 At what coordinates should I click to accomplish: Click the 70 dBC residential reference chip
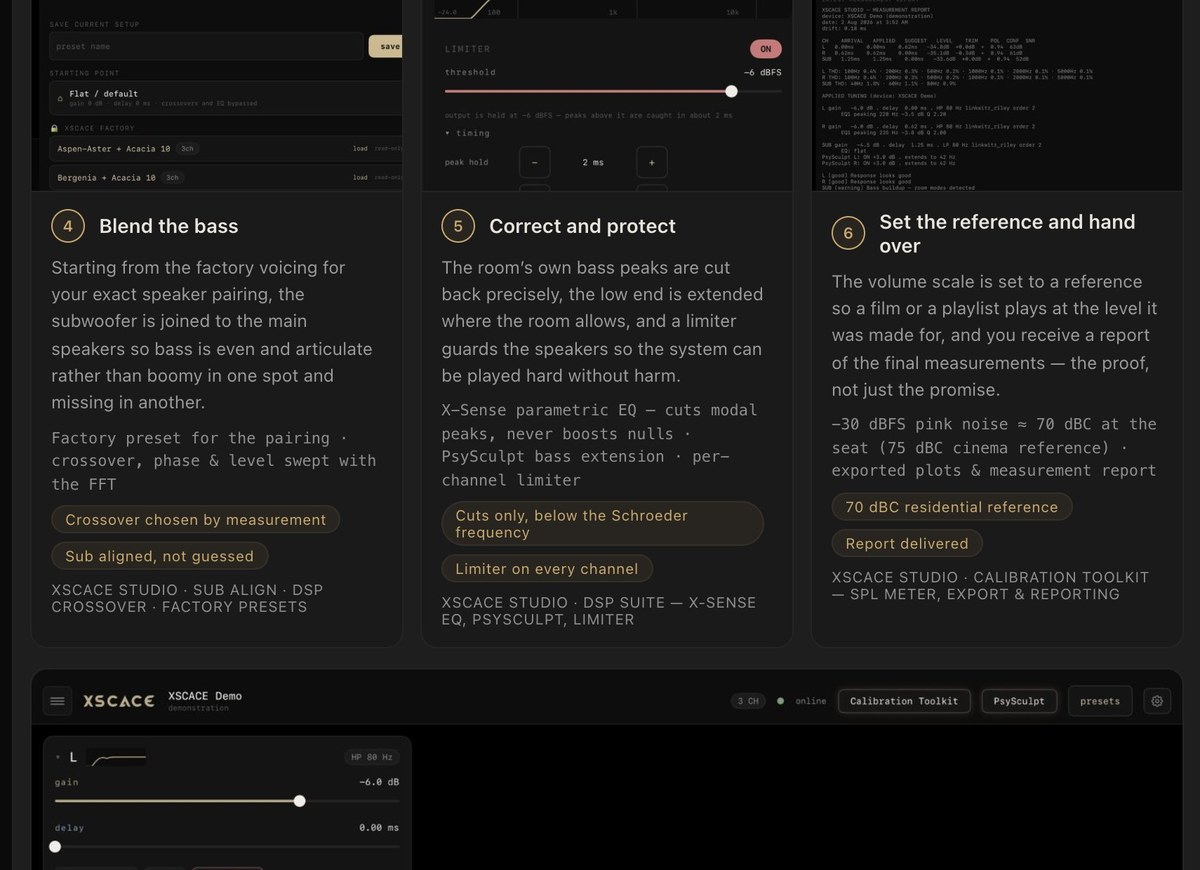(952, 507)
